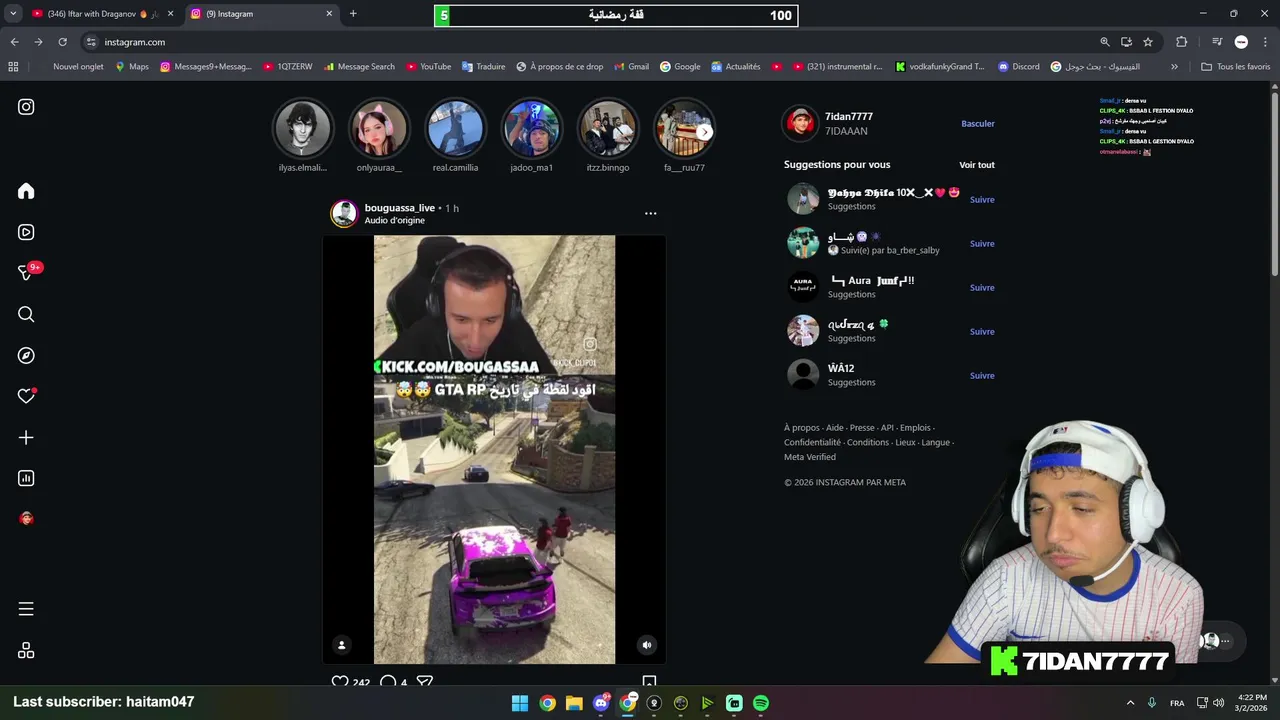The width and height of the screenshot is (1280, 720).
Task: Open taskbar volume speaker icon
Action: pos(1218,703)
